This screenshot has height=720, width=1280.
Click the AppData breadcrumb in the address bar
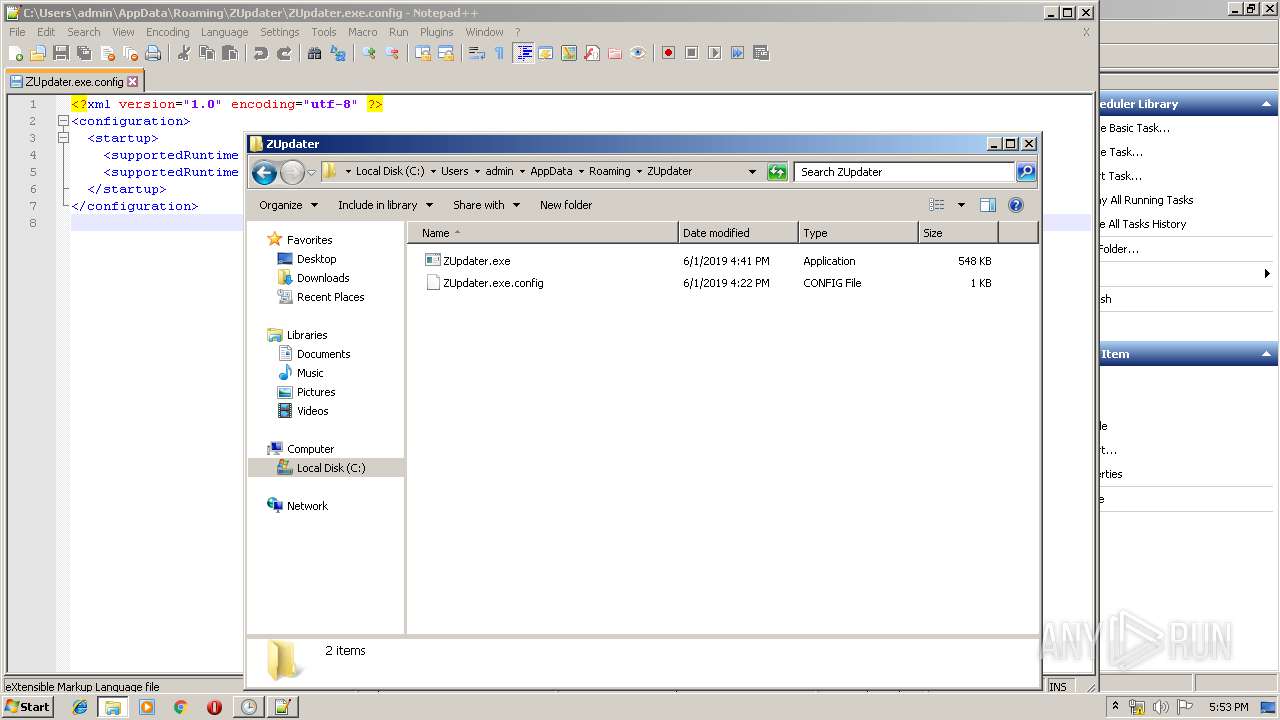click(x=551, y=171)
